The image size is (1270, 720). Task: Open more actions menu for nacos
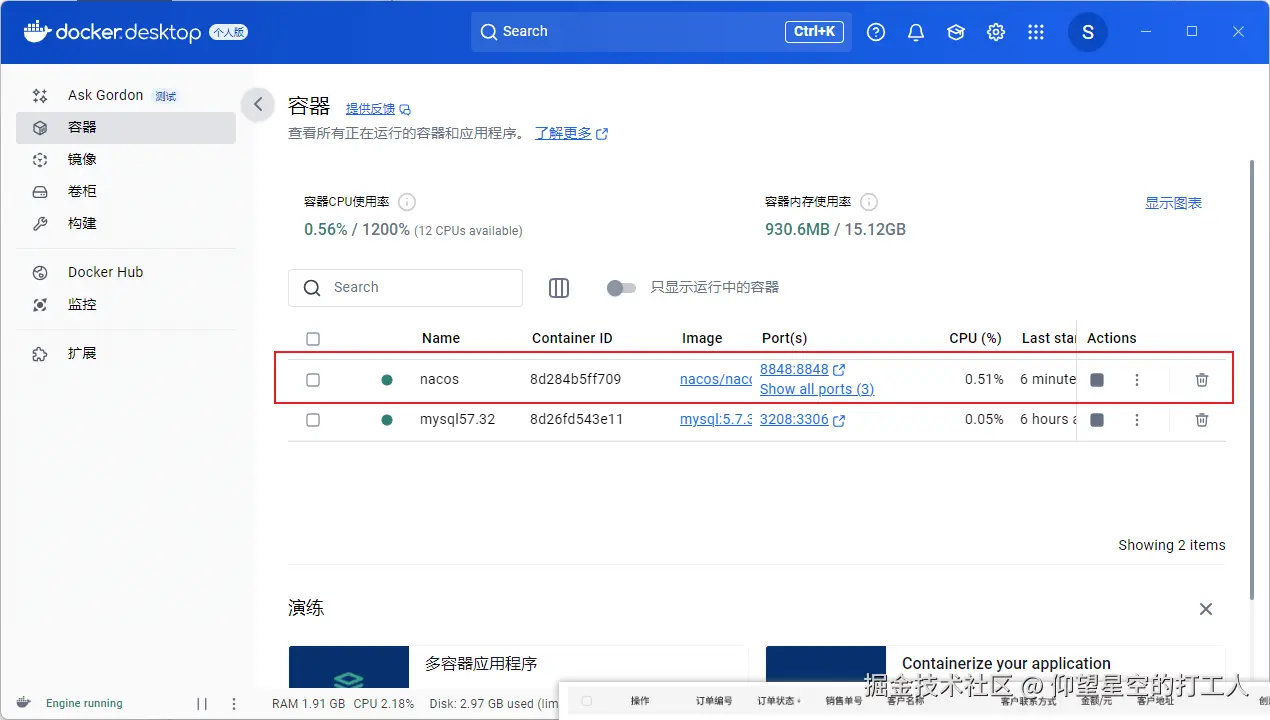1137,380
